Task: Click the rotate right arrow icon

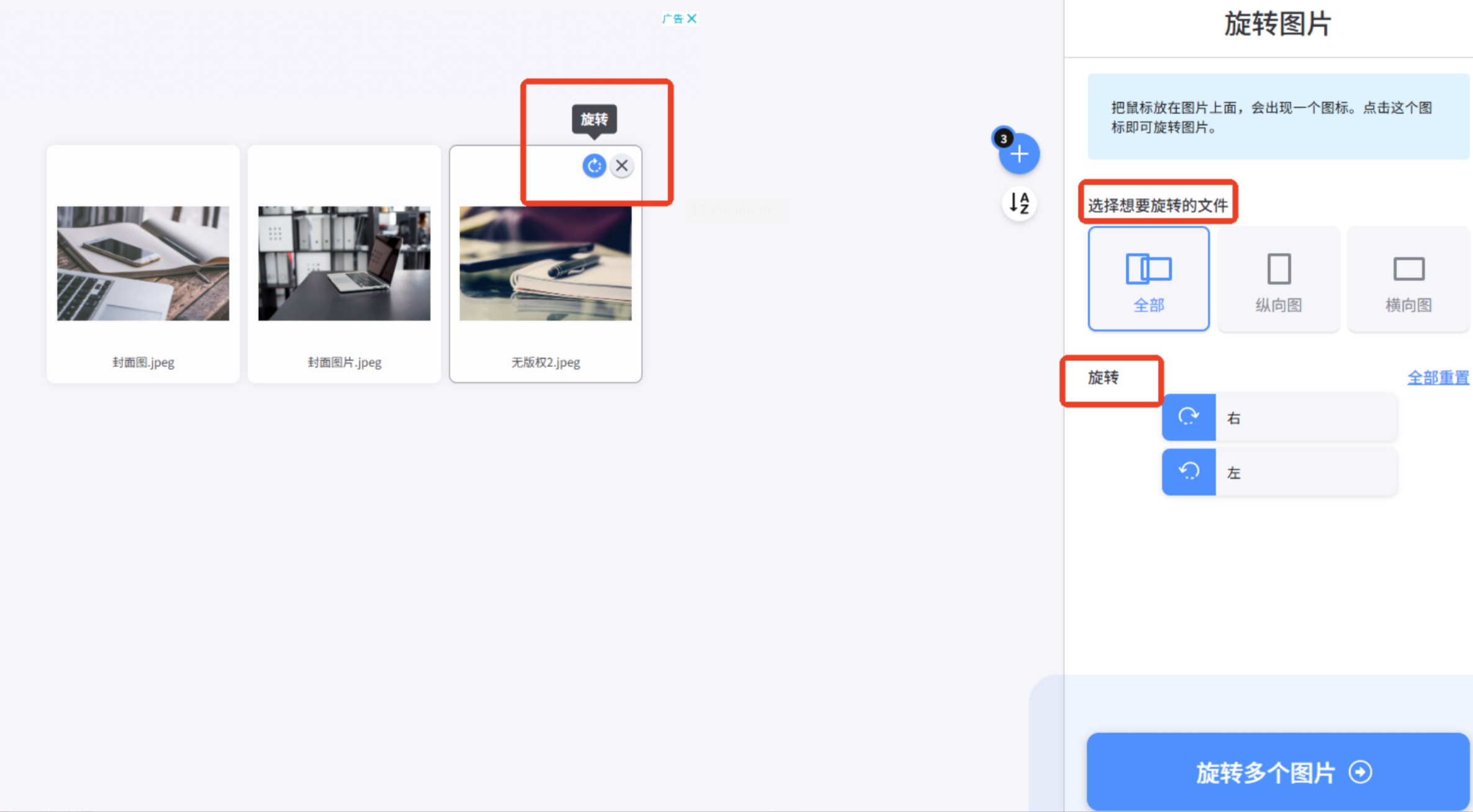Action: click(x=1188, y=417)
